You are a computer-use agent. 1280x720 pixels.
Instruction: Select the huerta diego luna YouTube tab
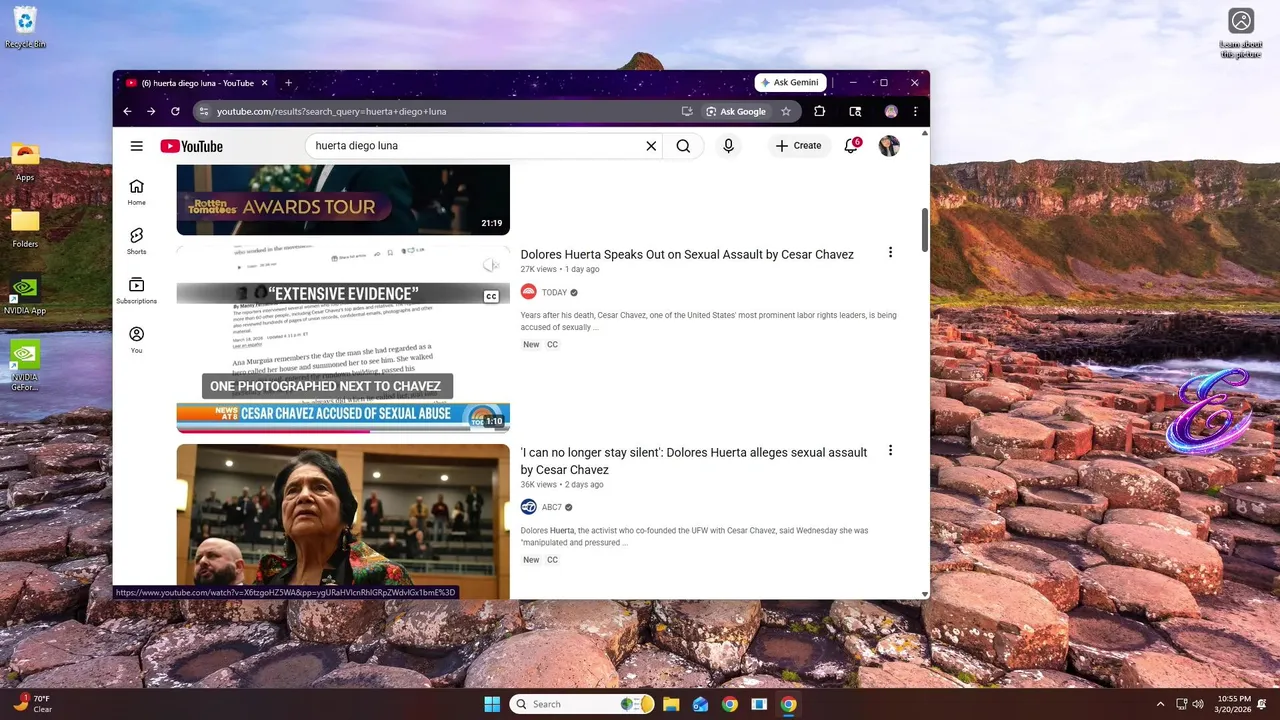(x=197, y=83)
